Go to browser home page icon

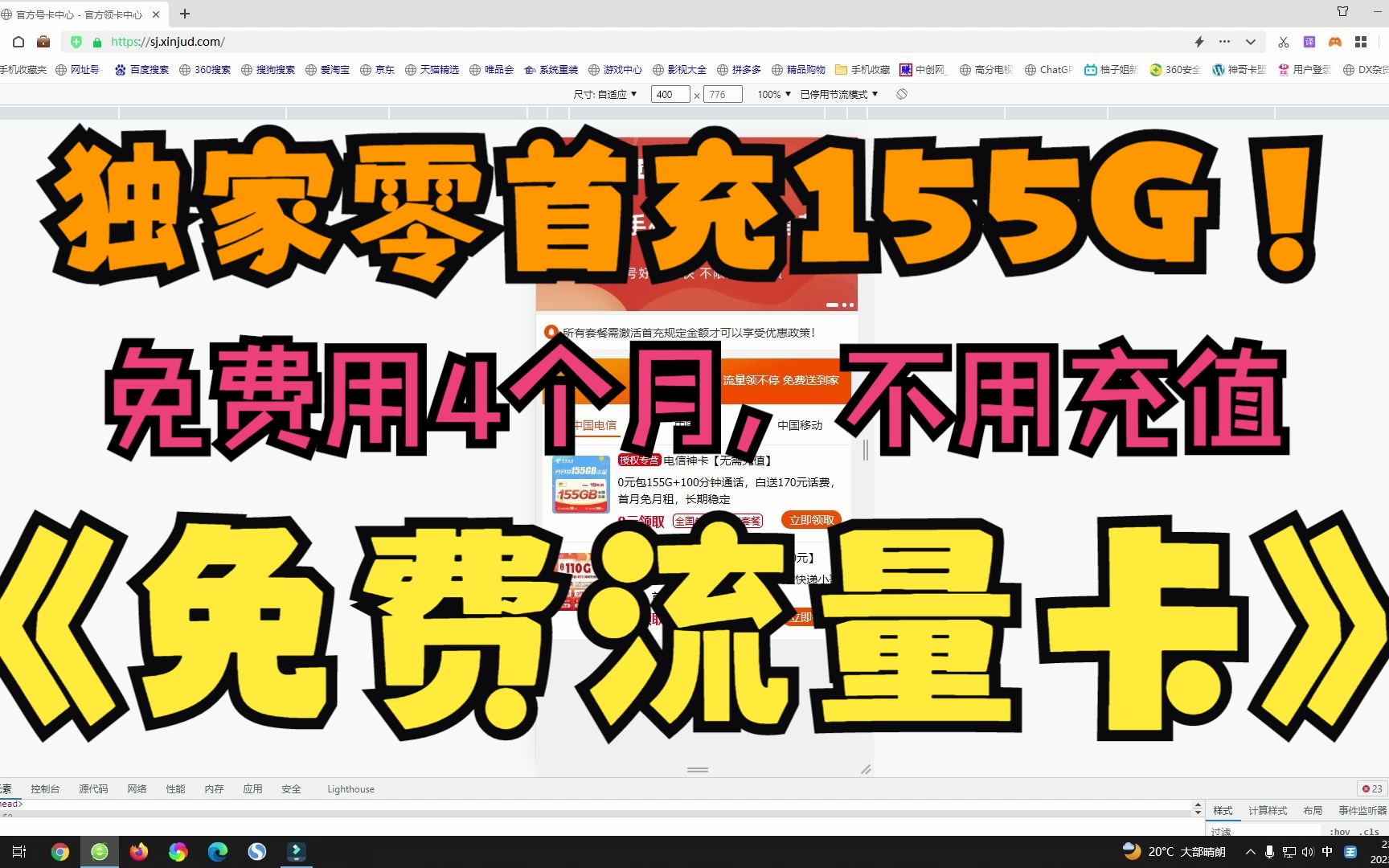[18, 42]
